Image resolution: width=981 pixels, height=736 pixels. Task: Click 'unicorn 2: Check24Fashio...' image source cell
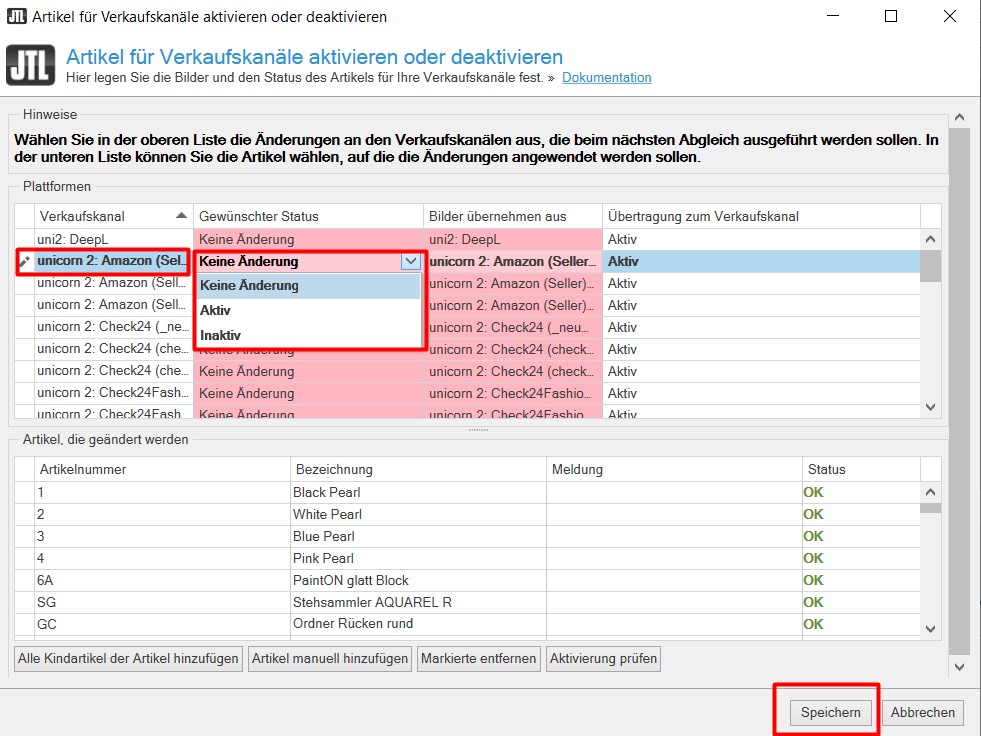[x=512, y=393]
